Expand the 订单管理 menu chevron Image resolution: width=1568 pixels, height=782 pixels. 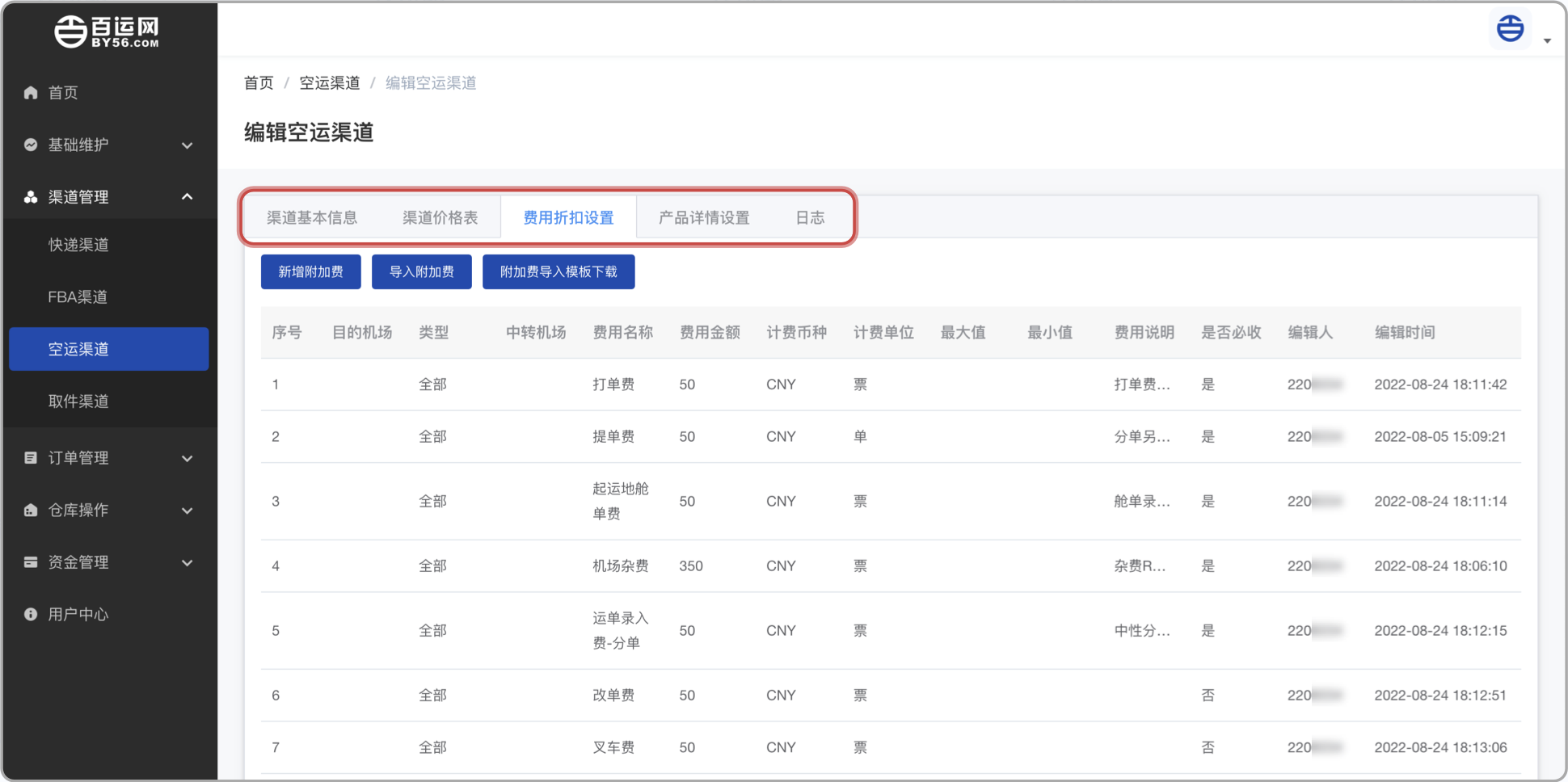188,458
